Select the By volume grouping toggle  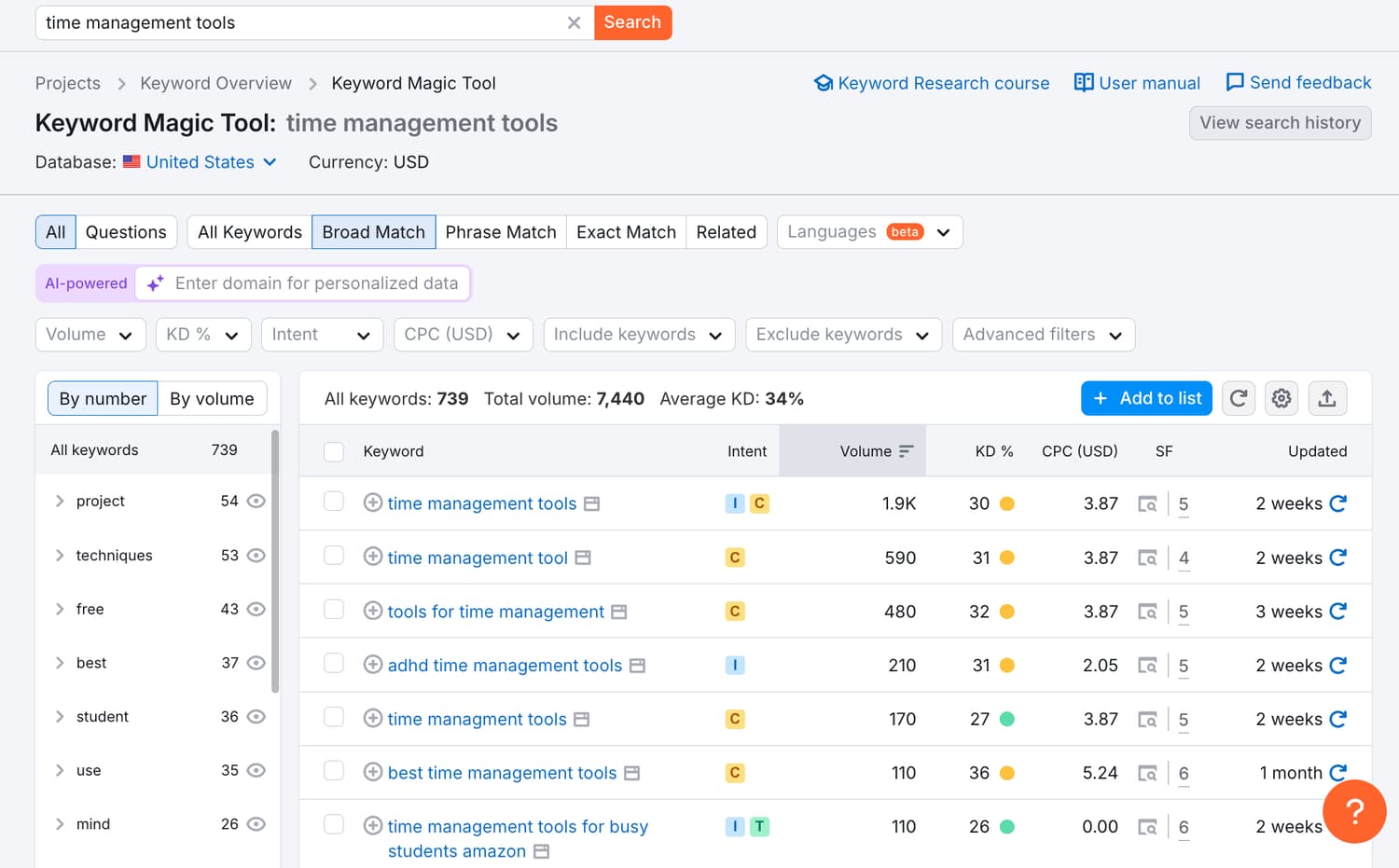pyautogui.click(x=212, y=399)
